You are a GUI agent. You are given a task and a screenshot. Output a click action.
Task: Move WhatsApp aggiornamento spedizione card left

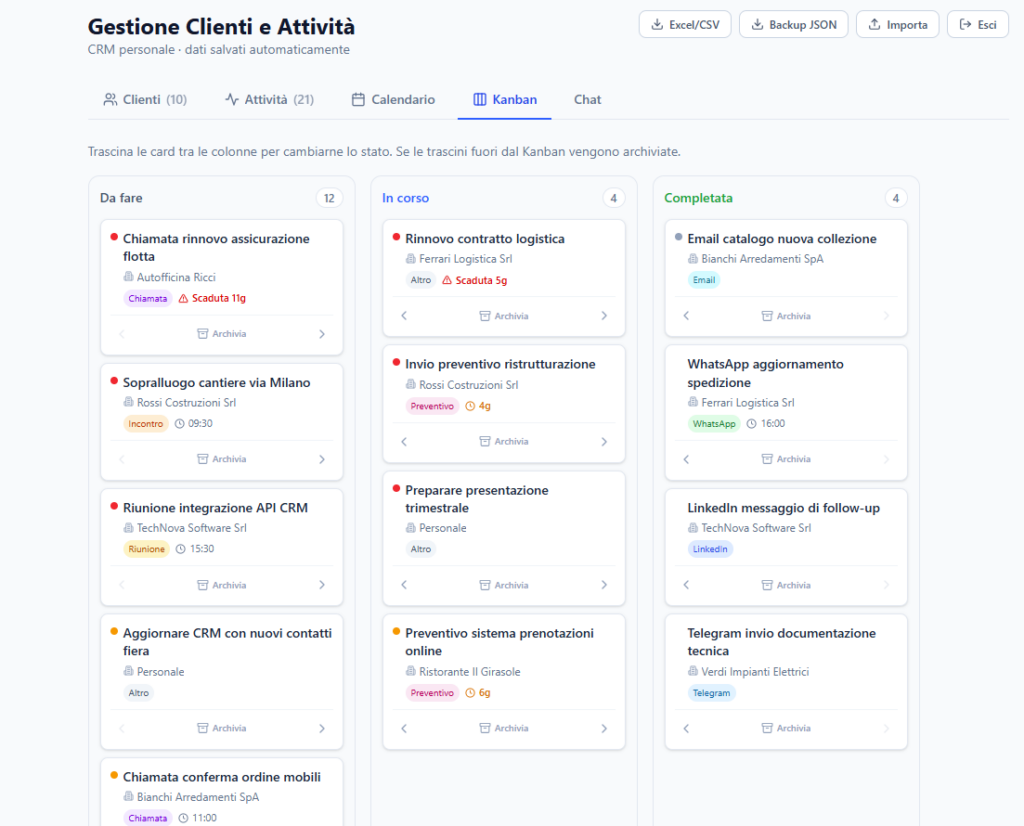(686, 459)
